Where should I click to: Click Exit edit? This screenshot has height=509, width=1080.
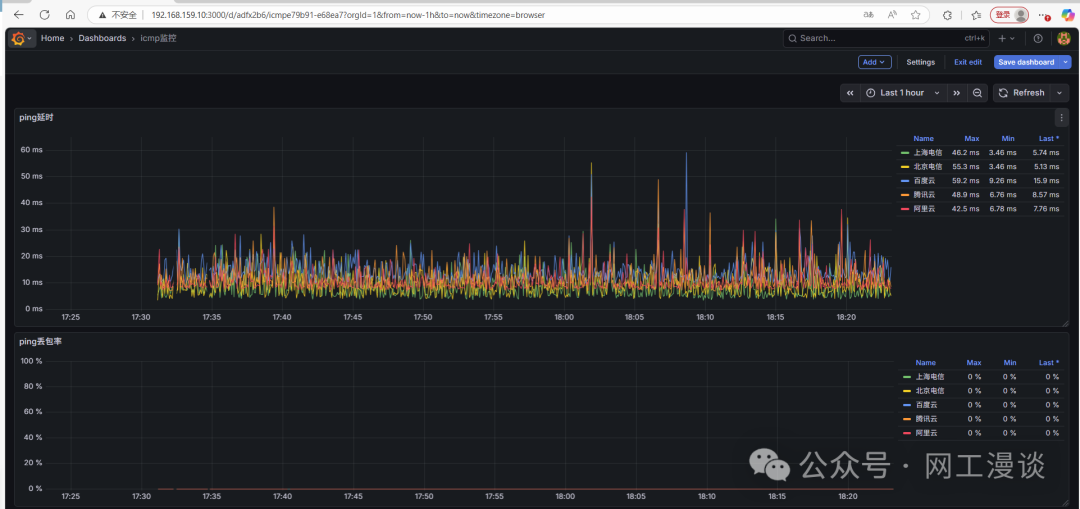click(x=968, y=62)
